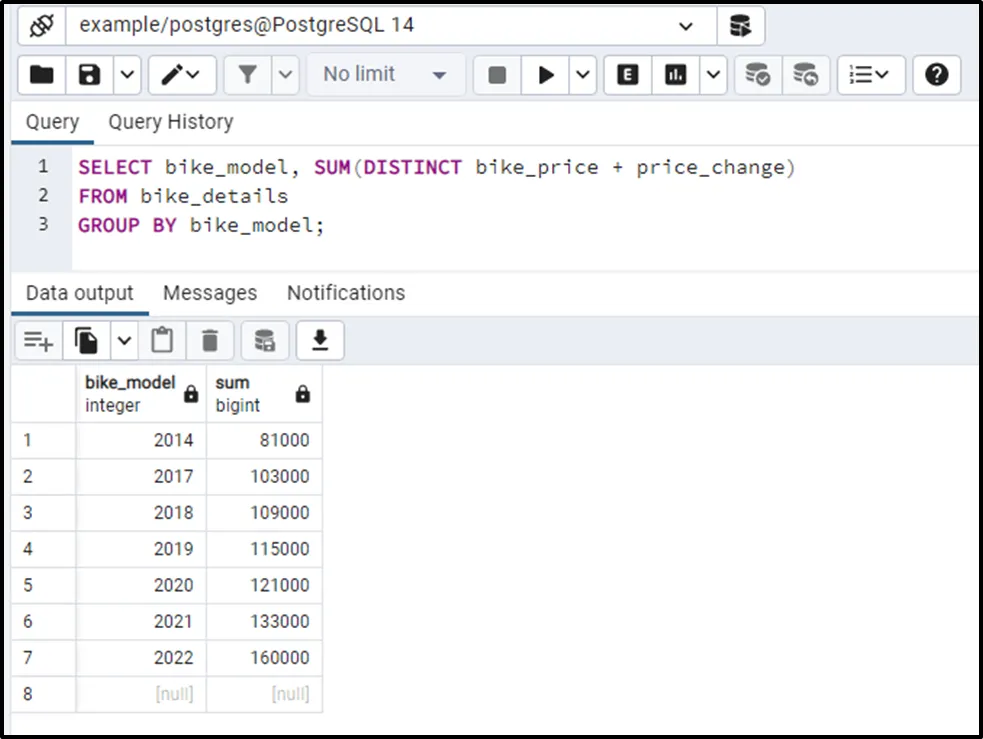Screen dimensions: 983x739
Task: Open the Help question mark icon
Action: click(936, 75)
